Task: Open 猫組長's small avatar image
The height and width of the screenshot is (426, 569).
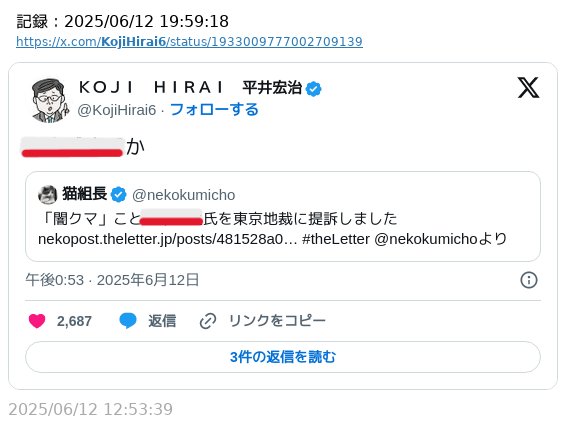Action: click(x=48, y=195)
